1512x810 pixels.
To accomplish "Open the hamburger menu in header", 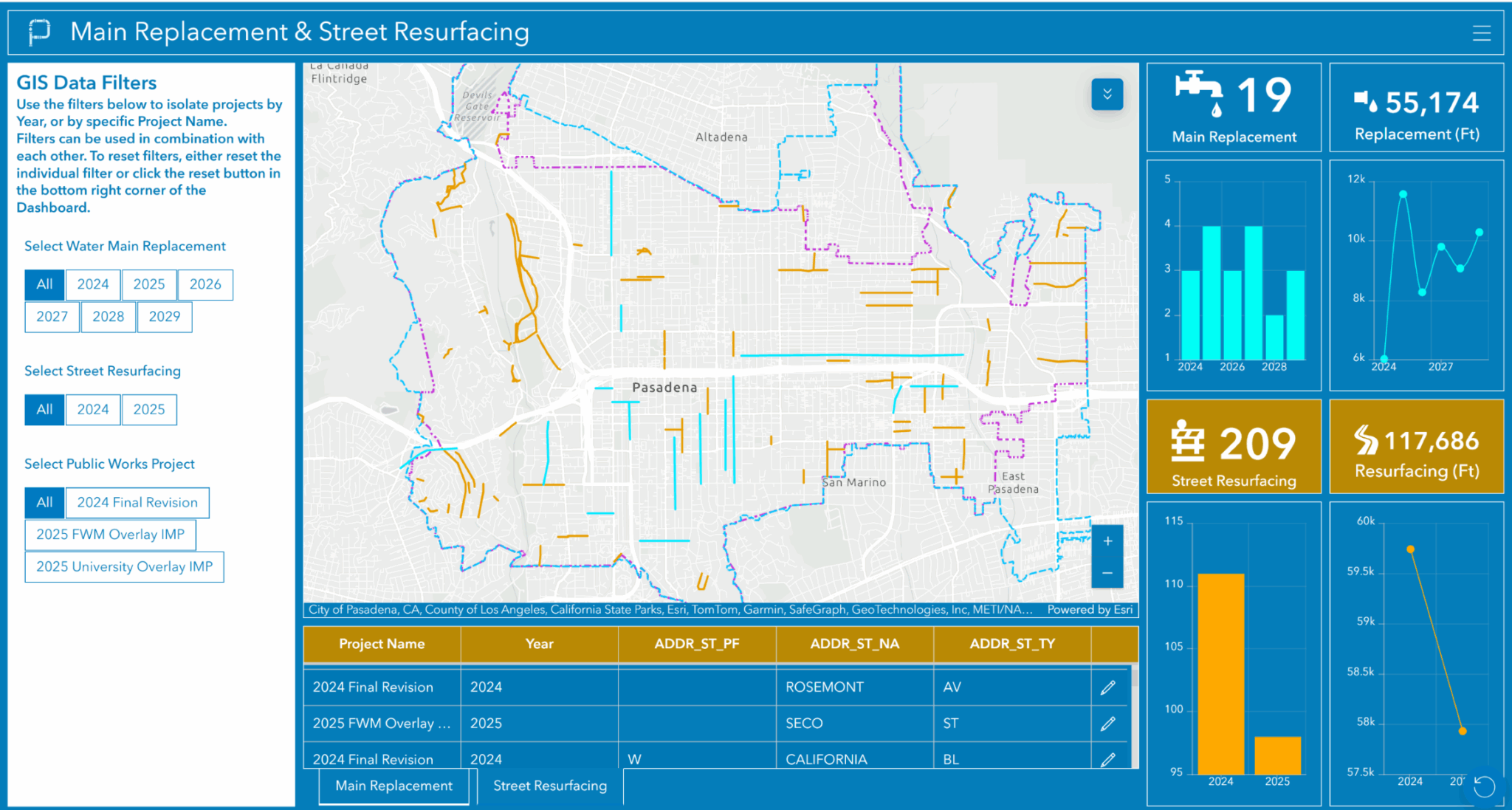I will 1481,33.
